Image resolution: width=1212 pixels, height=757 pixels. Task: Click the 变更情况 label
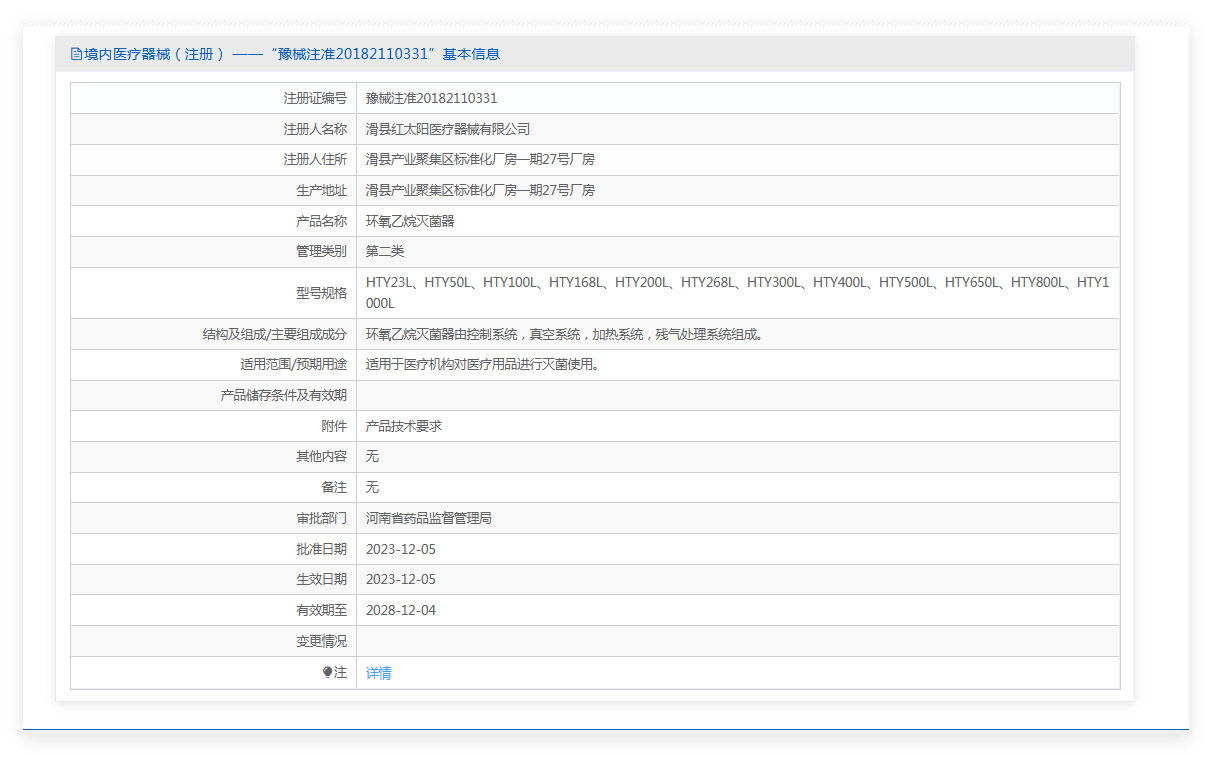click(x=321, y=641)
